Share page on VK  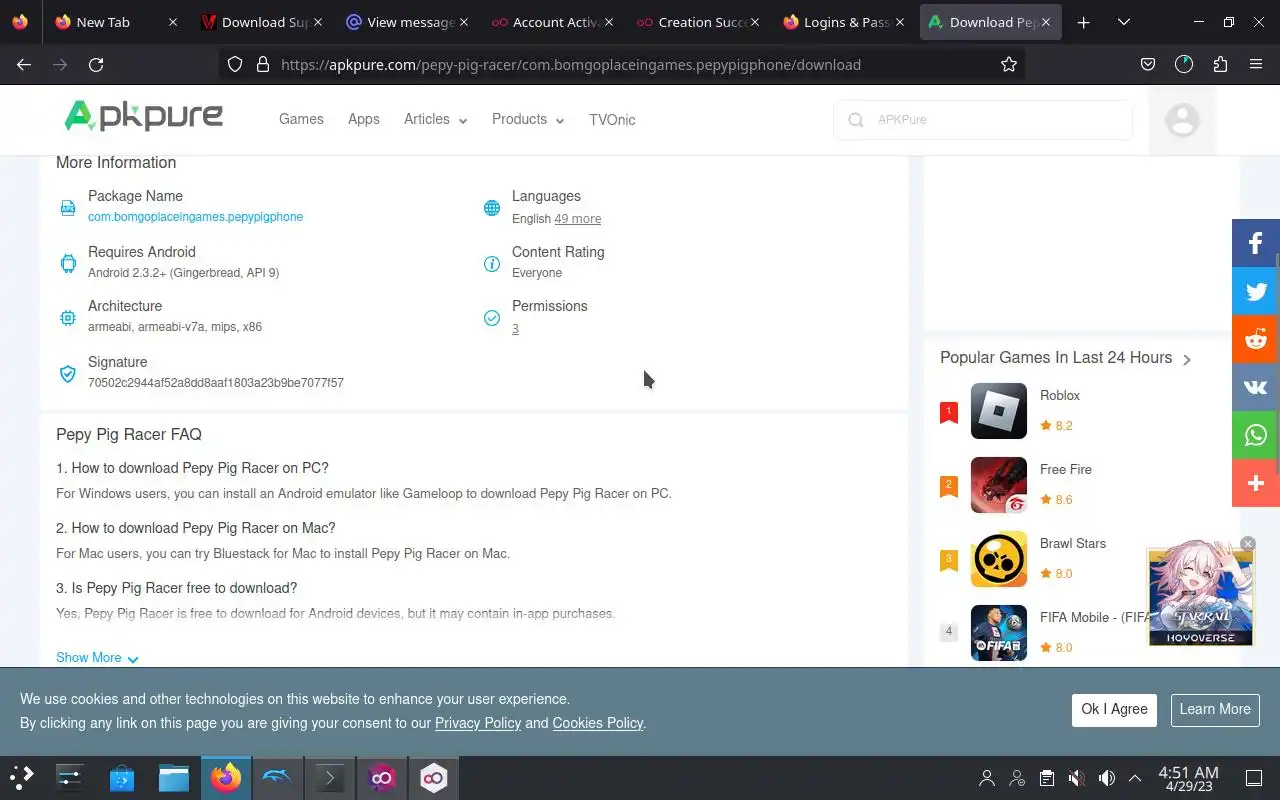pyautogui.click(x=1256, y=387)
